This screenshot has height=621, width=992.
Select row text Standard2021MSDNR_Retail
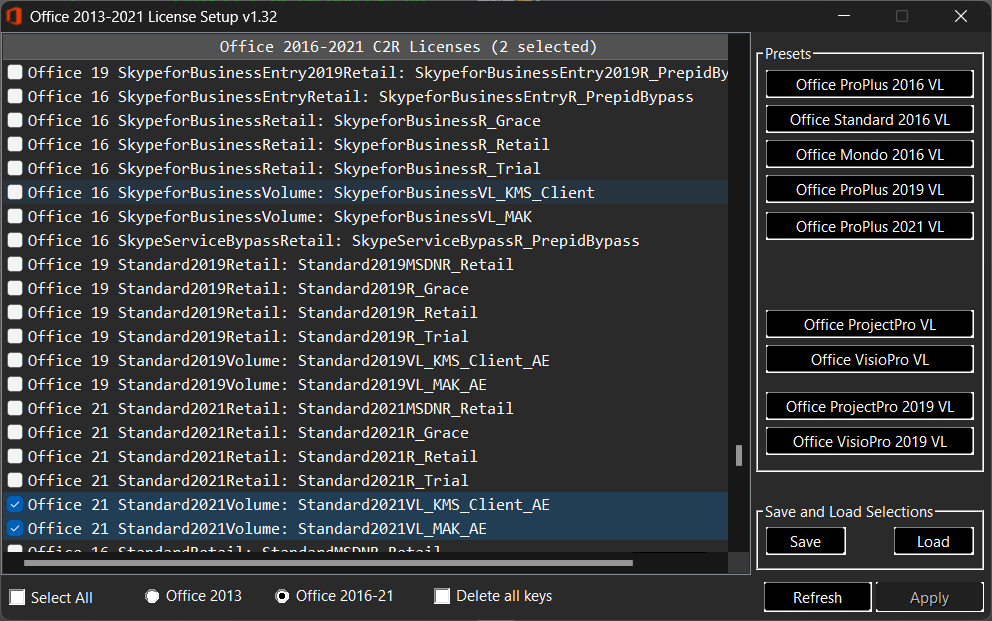(406, 409)
